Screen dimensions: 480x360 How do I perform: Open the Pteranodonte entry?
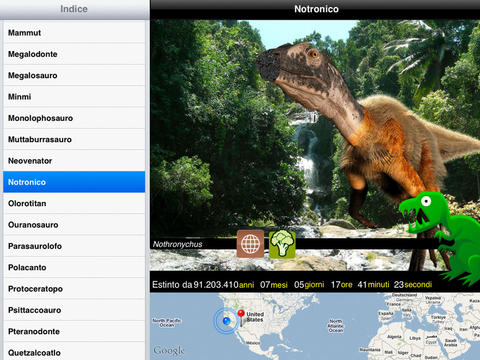74,331
